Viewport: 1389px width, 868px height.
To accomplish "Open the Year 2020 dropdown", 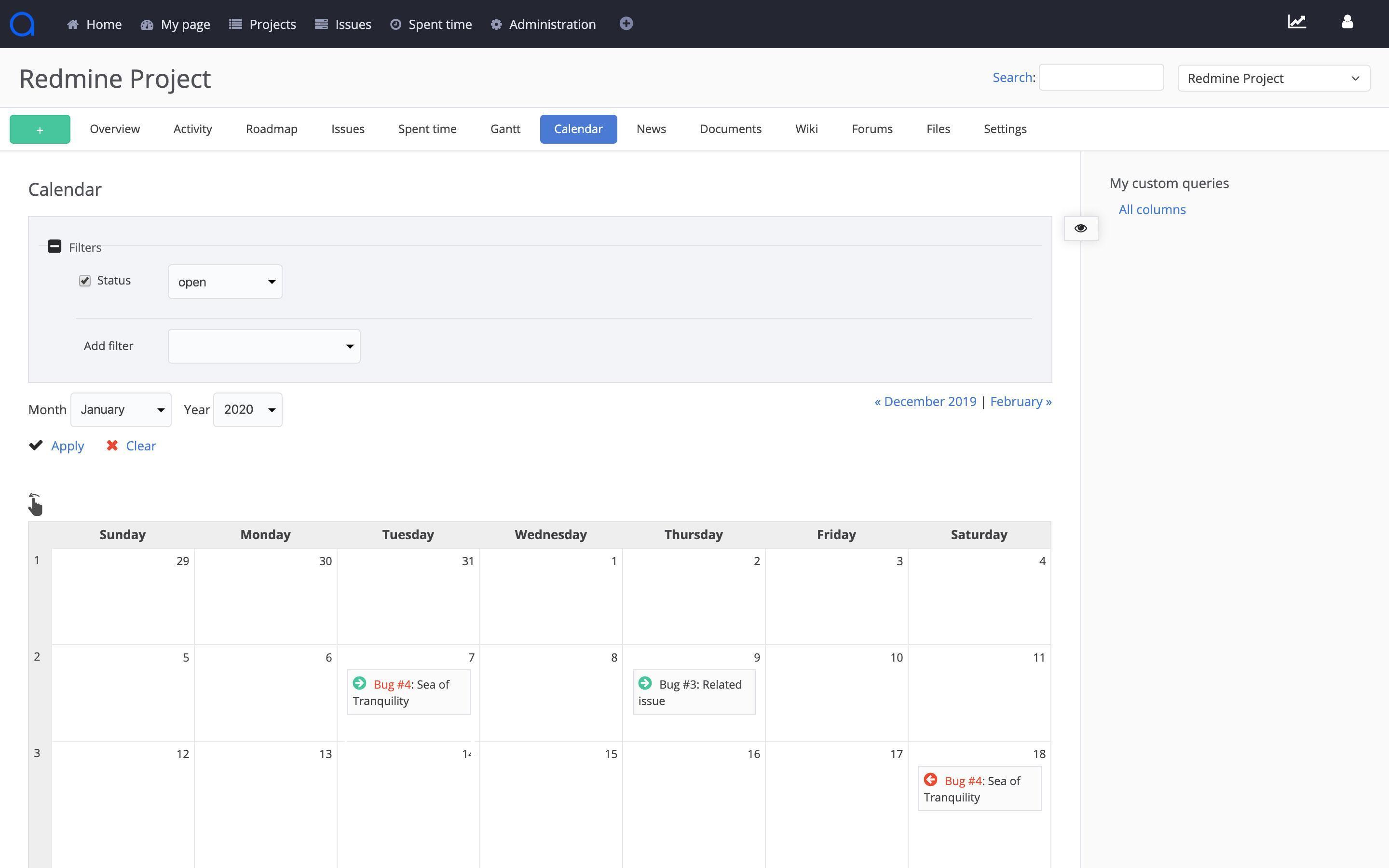I will point(248,410).
